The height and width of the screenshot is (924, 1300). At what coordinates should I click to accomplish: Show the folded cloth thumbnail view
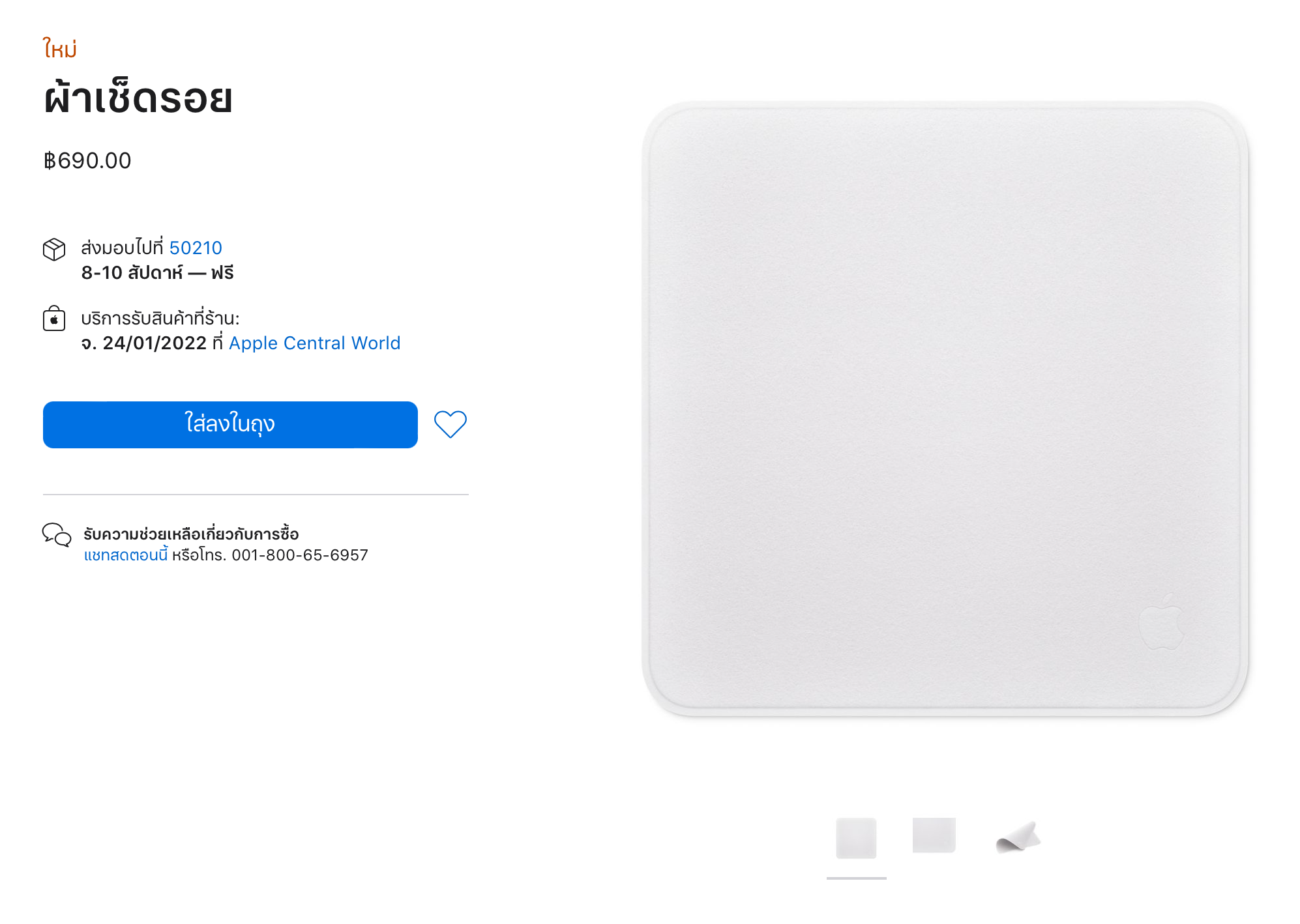tap(1018, 837)
